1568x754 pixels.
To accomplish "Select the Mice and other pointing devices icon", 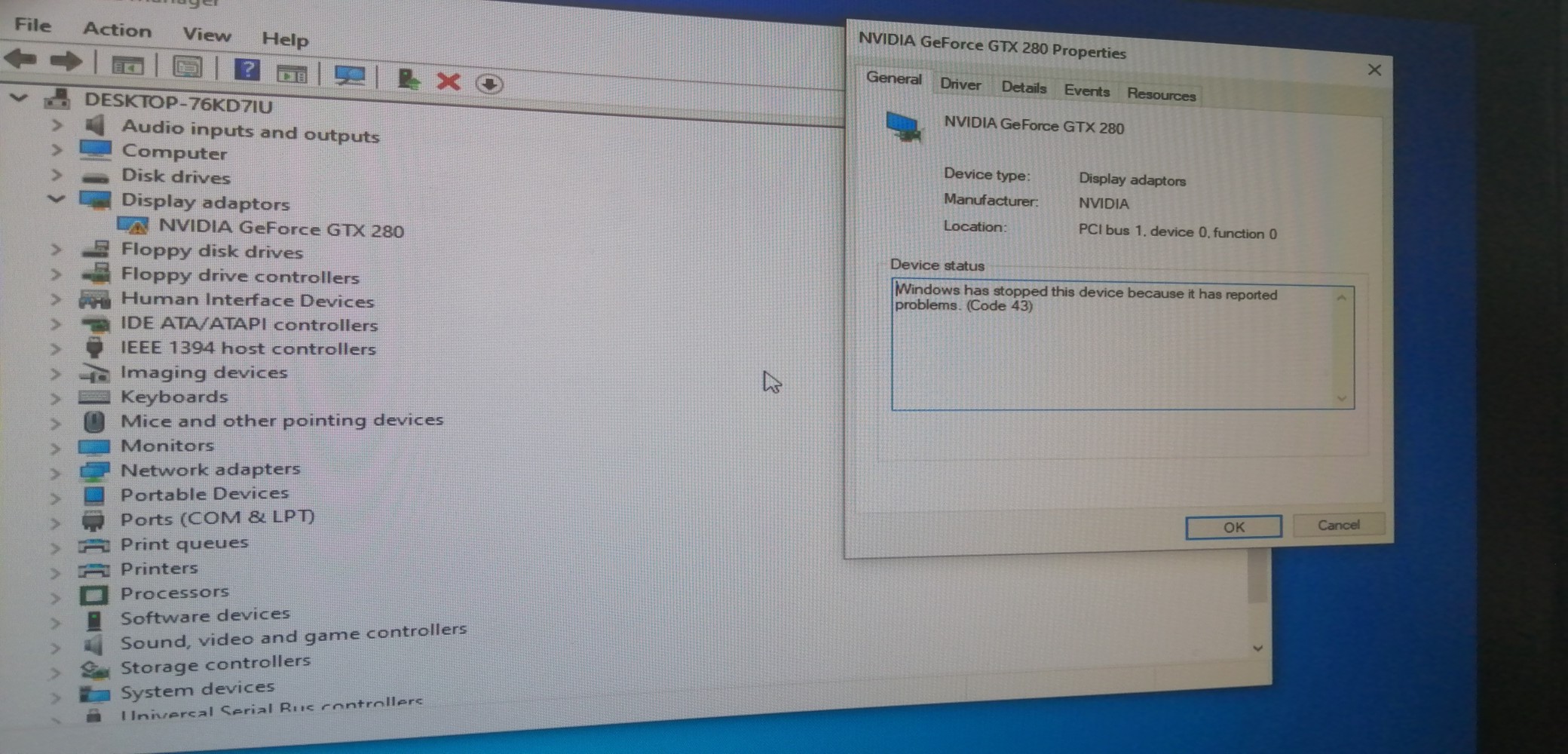I will 93,421.
